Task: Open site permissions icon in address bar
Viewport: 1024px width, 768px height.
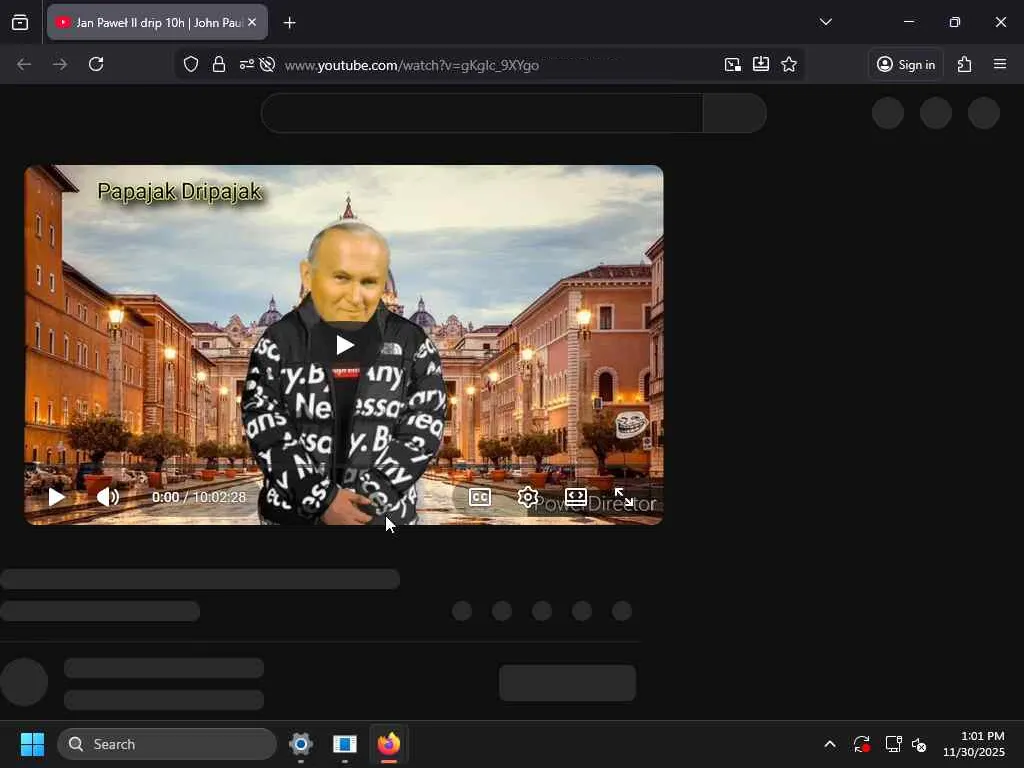Action: (246, 64)
